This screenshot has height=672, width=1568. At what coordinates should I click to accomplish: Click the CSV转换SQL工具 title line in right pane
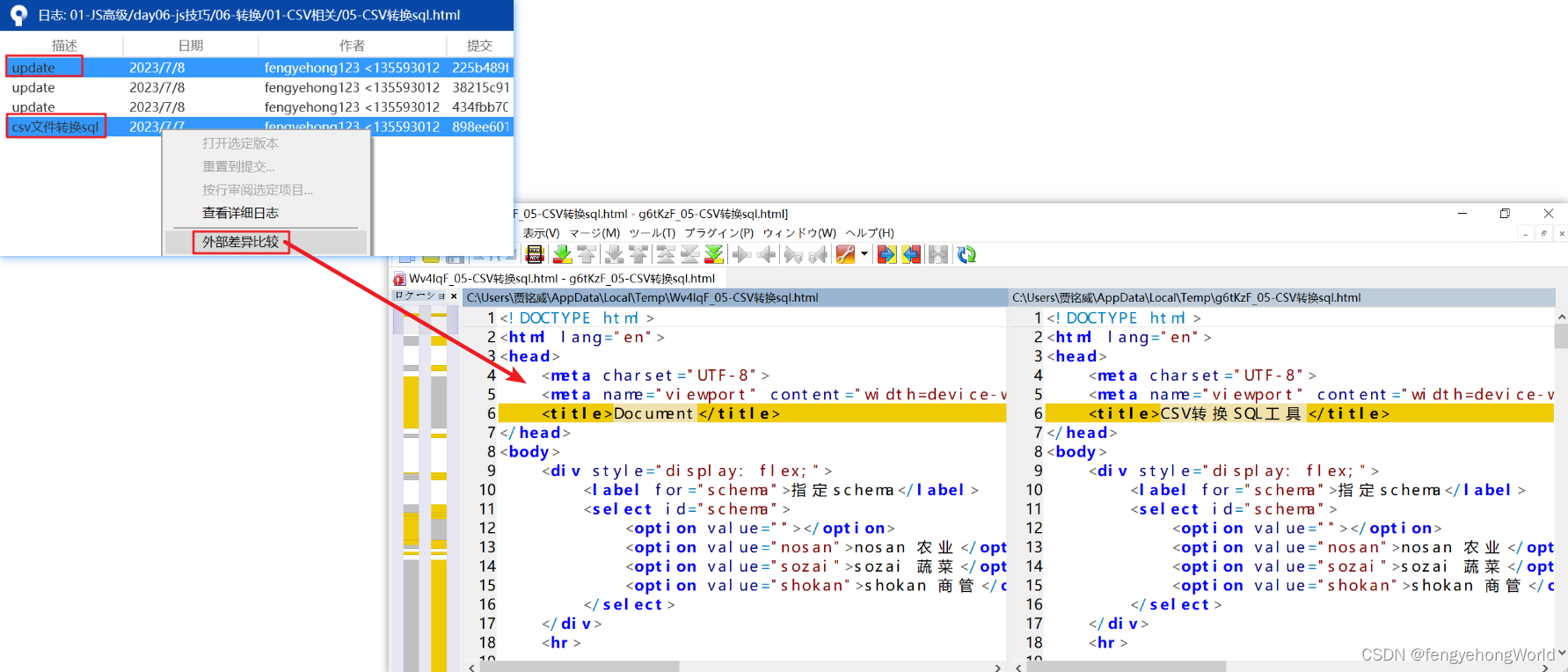tap(1299, 413)
